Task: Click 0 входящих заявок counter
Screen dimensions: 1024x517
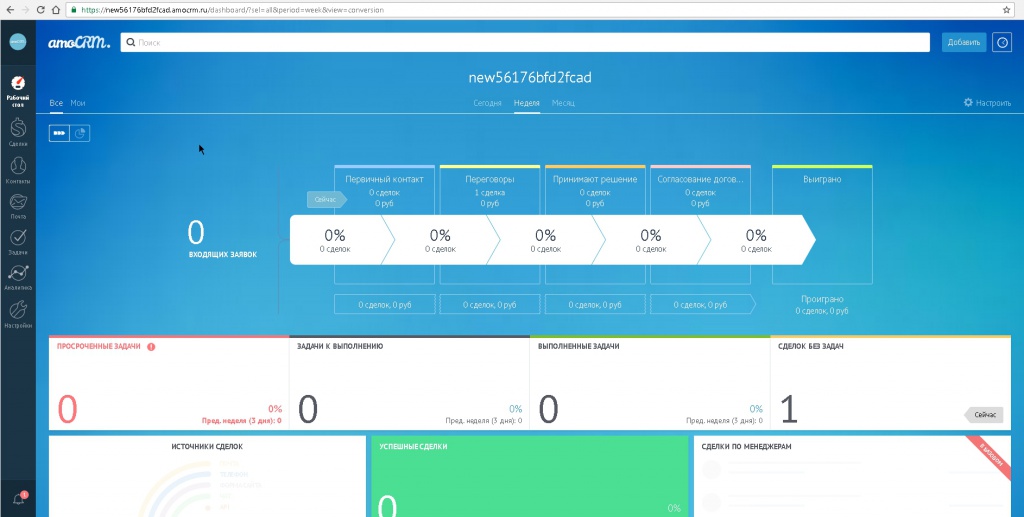Action: pos(222,238)
